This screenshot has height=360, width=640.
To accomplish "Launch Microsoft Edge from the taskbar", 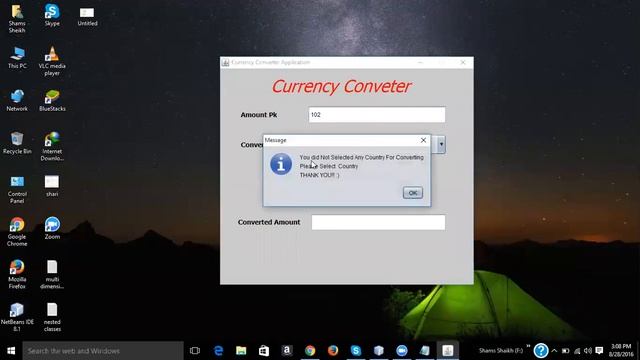I will point(218,351).
